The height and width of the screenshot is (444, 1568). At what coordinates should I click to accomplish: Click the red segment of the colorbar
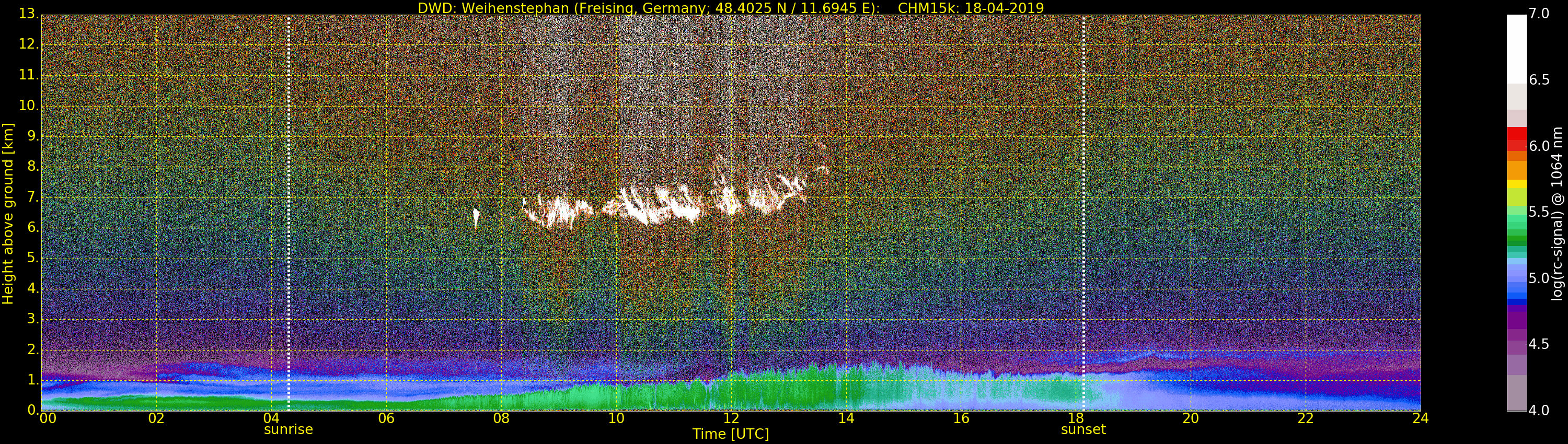click(x=1516, y=133)
